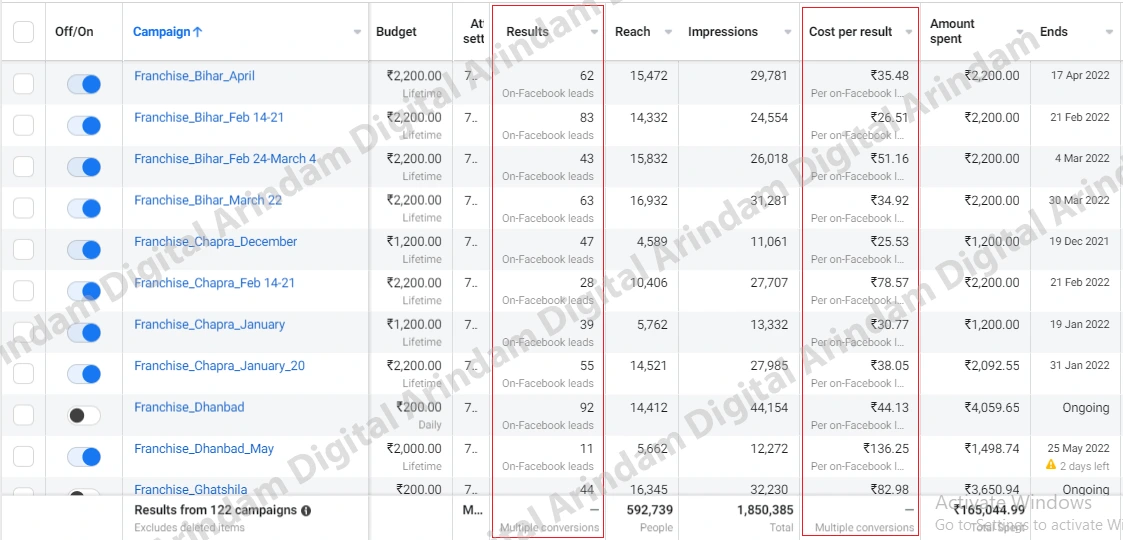Viewport: 1123px width, 540px height.
Task: Sort by the Impressions column header
Action: point(723,32)
